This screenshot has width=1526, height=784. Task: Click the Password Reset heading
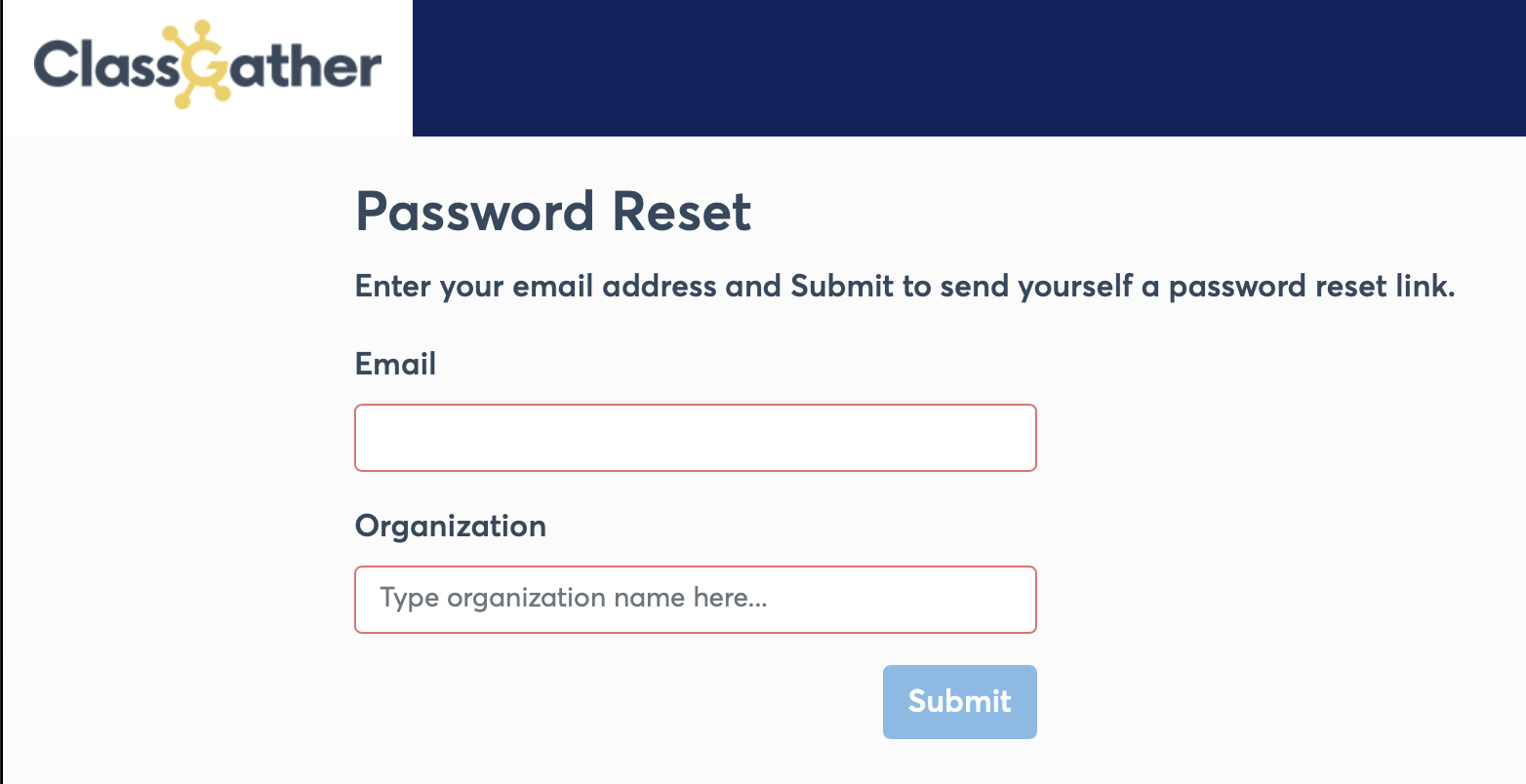tap(553, 212)
